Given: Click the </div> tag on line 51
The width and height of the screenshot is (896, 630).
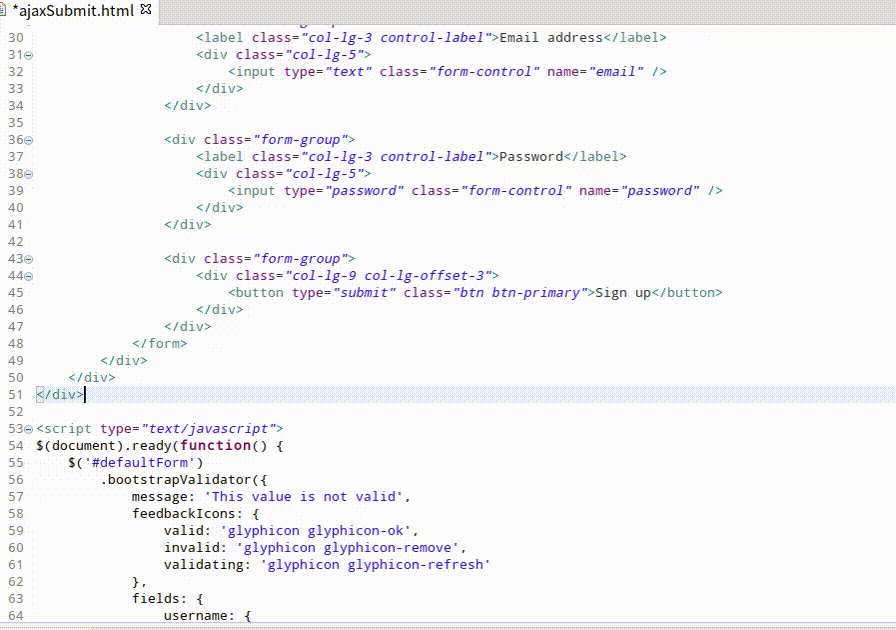Looking at the screenshot, I should click(x=60, y=394).
